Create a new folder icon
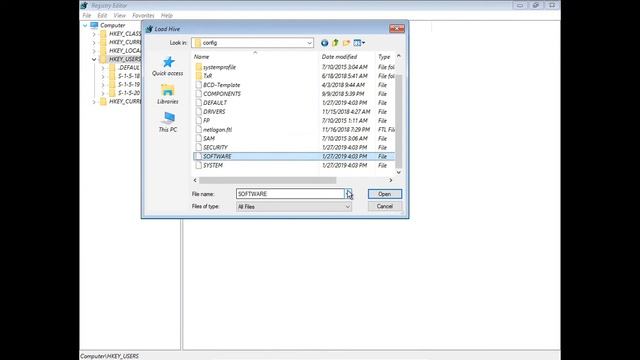The width and height of the screenshot is (640, 360). (347, 43)
